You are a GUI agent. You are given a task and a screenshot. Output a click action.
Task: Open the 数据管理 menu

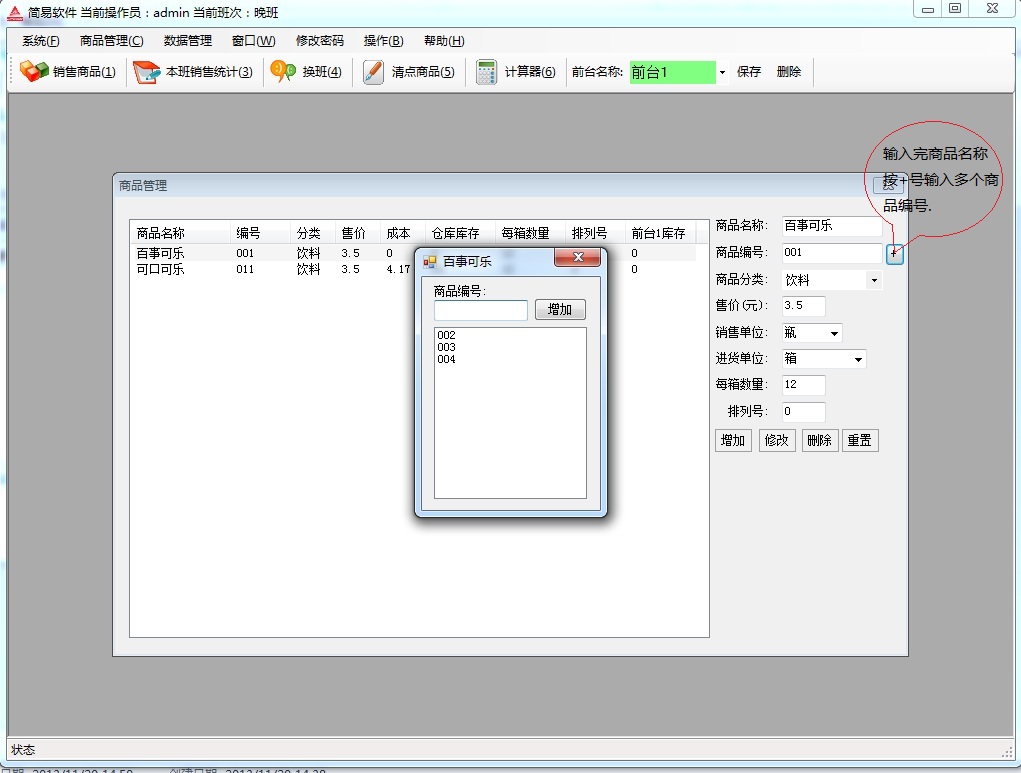point(187,41)
